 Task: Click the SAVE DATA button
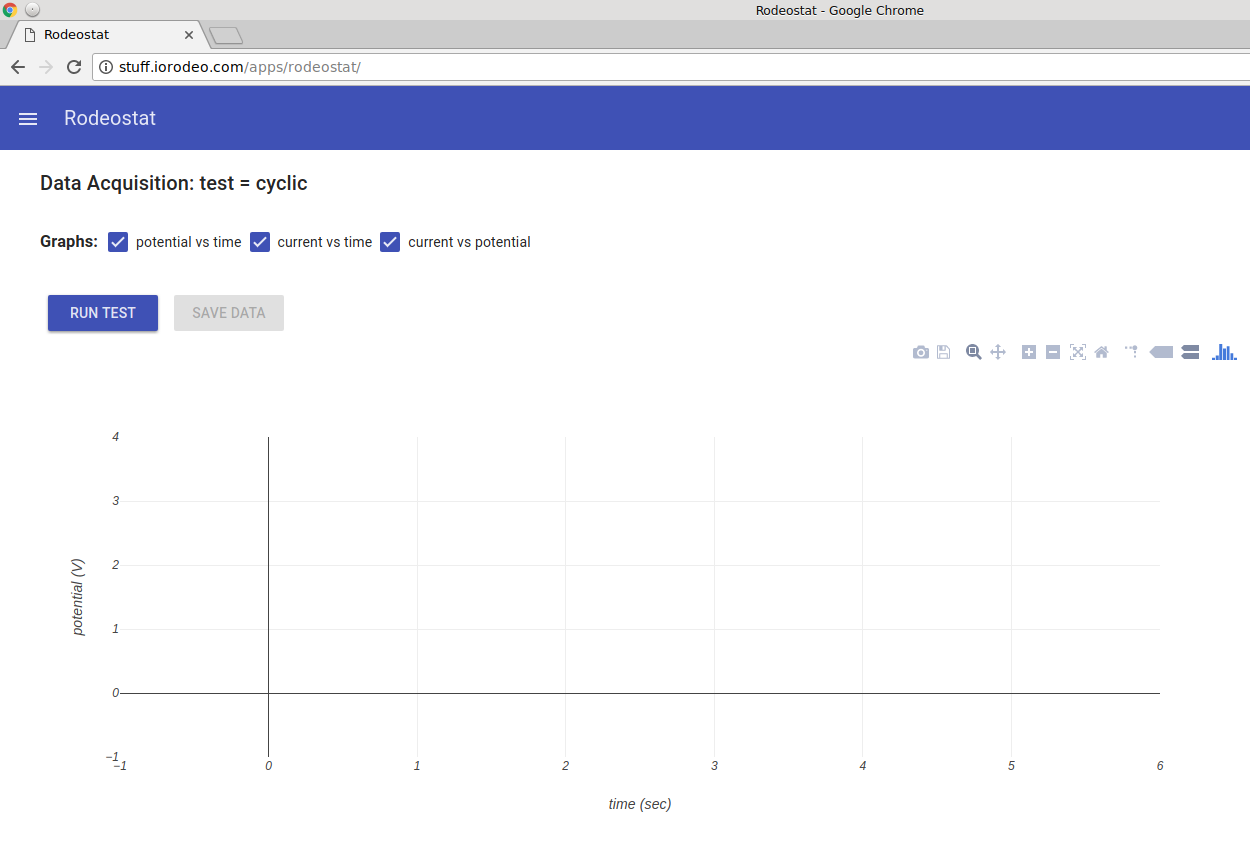pos(228,312)
